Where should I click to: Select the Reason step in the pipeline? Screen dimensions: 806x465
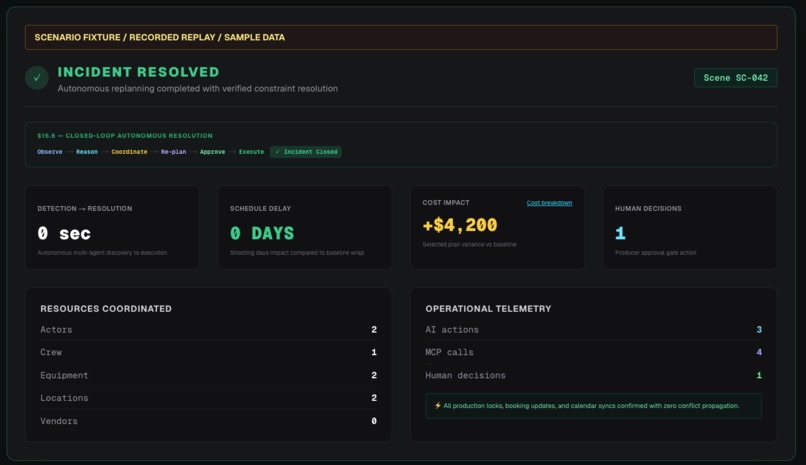pyautogui.click(x=87, y=152)
